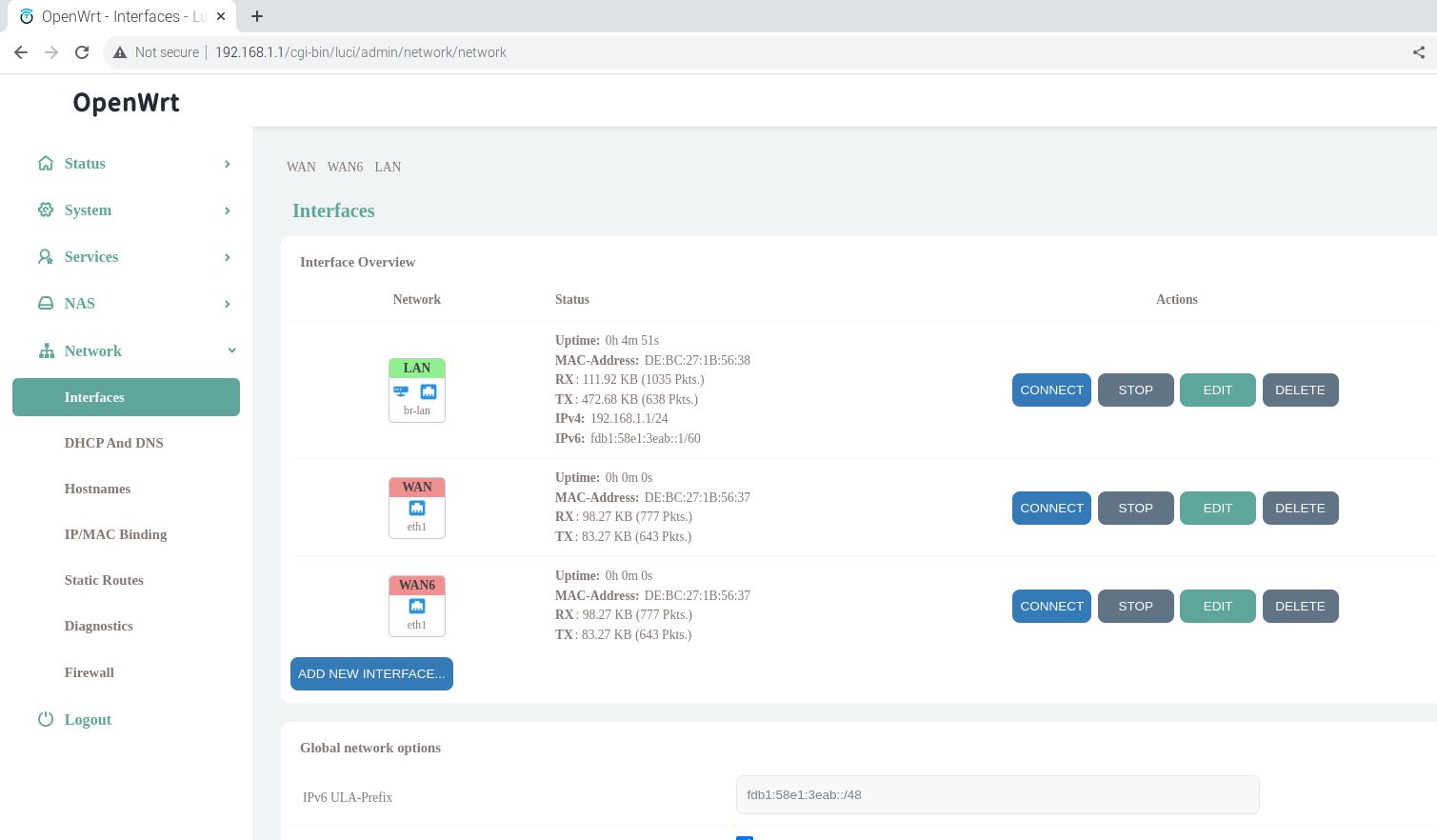Screen dimensions: 1437x840
Task: Click the browser back arrow
Action: 21,52
